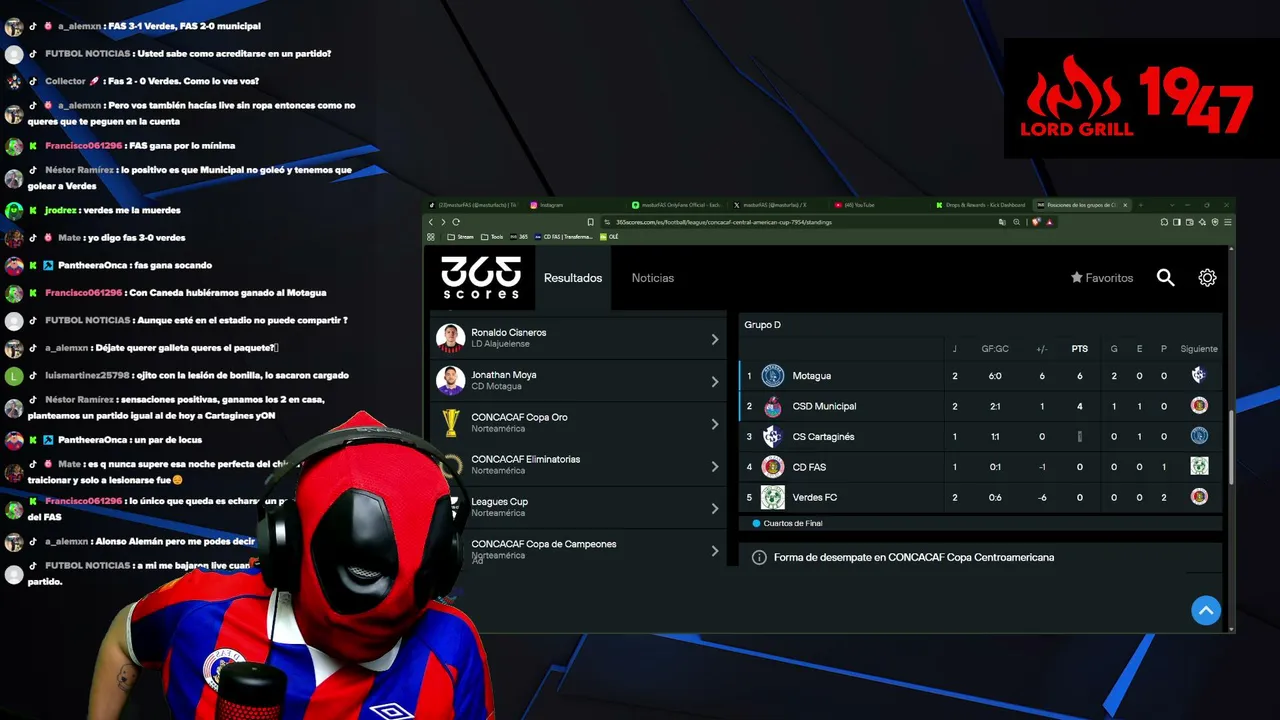1280x720 pixels.
Task: Expand the CONCACAF Copa Oro chevron
Action: (x=715, y=424)
